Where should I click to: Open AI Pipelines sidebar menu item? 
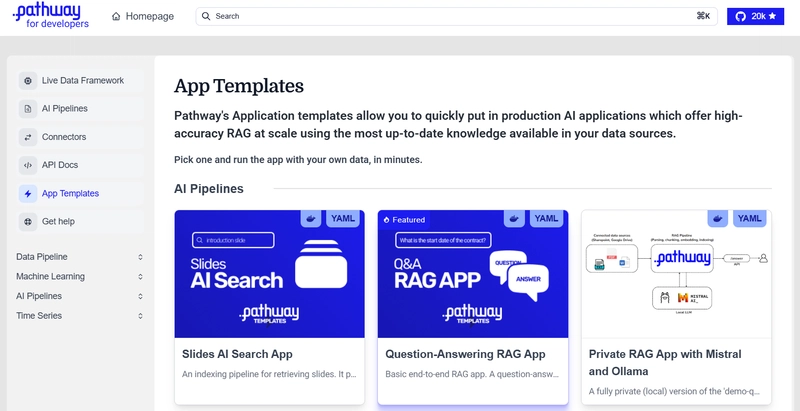[81, 109]
